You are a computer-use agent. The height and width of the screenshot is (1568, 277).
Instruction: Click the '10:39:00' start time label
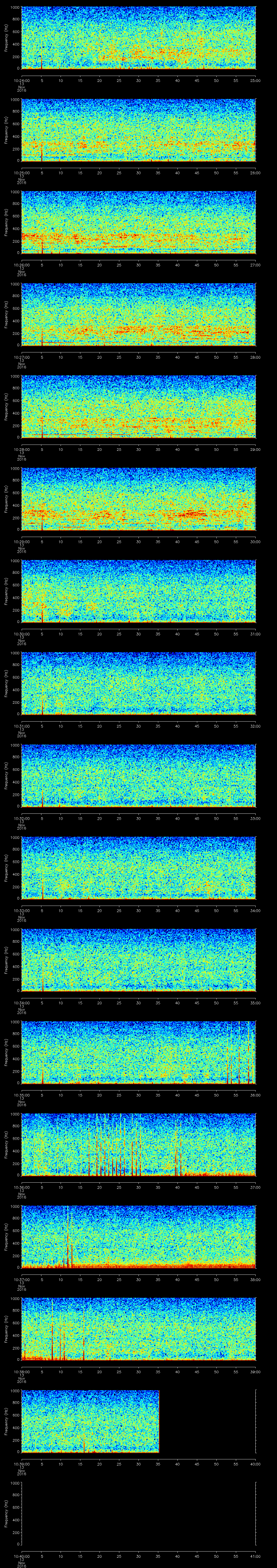(21, 1464)
